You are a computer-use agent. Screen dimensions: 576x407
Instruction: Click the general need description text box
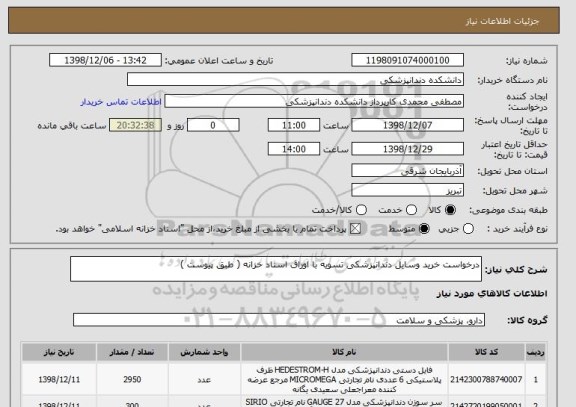tap(276, 269)
